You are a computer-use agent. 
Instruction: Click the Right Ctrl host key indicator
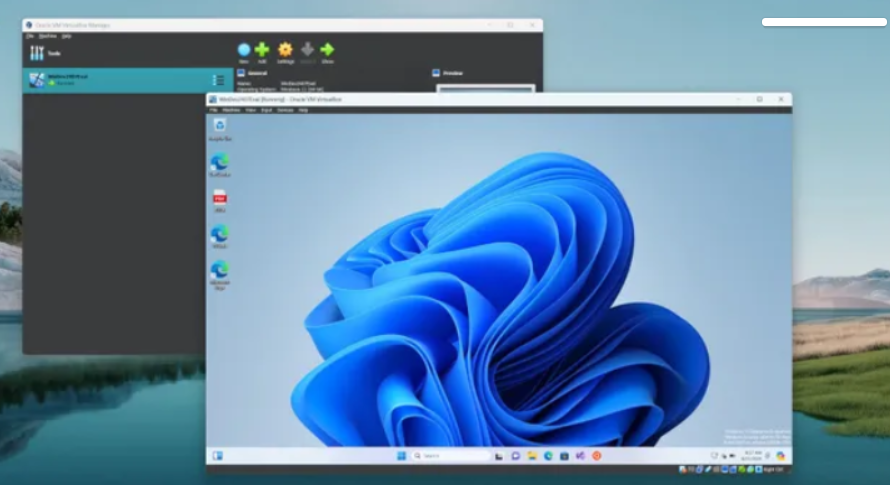click(x=773, y=470)
